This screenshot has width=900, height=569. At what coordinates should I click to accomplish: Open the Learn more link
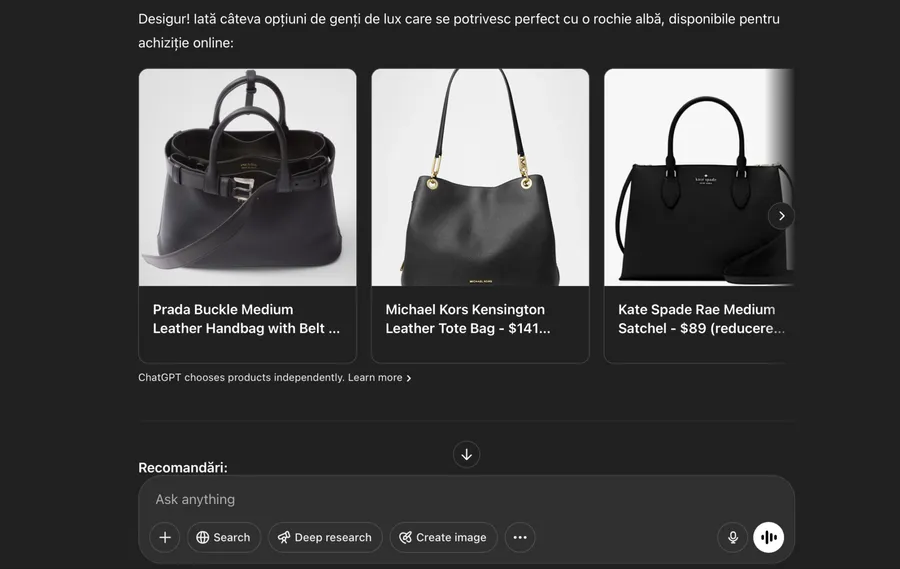pyautogui.click(x=379, y=378)
